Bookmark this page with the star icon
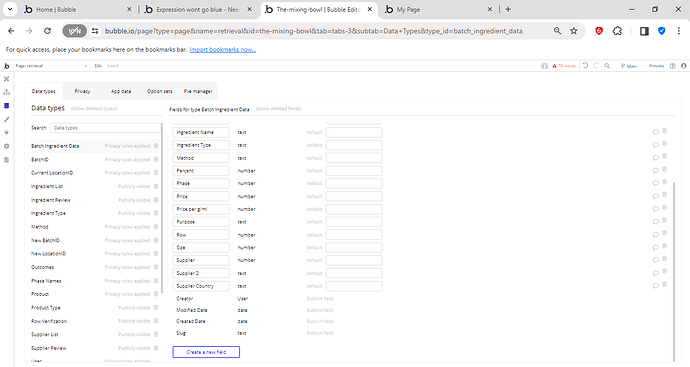 coord(574,31)
